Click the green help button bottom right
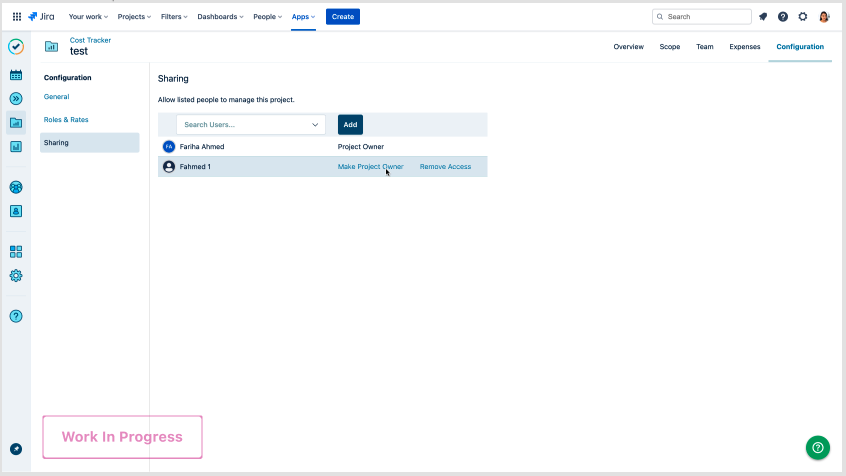The height and width of the screenshot is (476, 846). [817, 447]
